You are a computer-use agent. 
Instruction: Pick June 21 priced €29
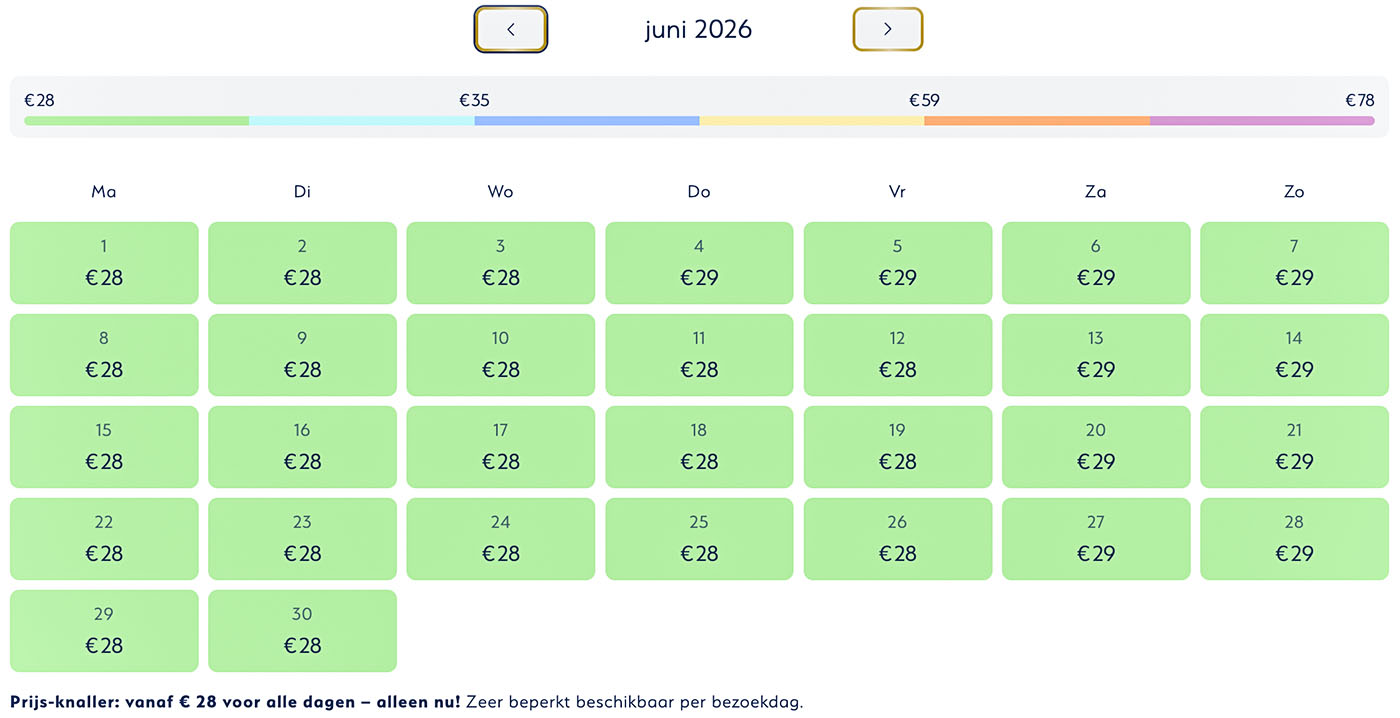tap(1294, 447)
